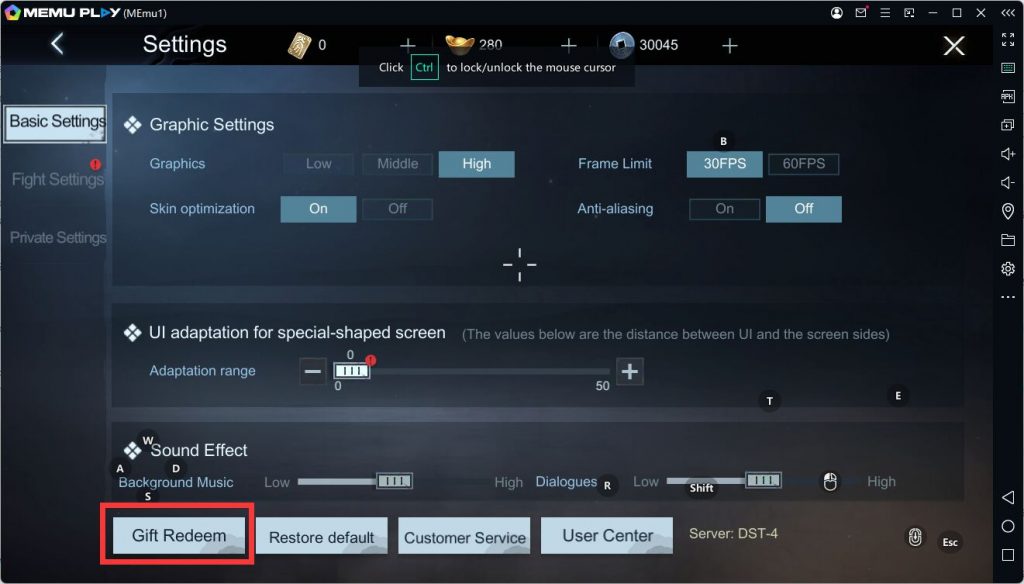Expand the emulator's hamburger menu in title bar
The image size is (1024, 584).
885,13
